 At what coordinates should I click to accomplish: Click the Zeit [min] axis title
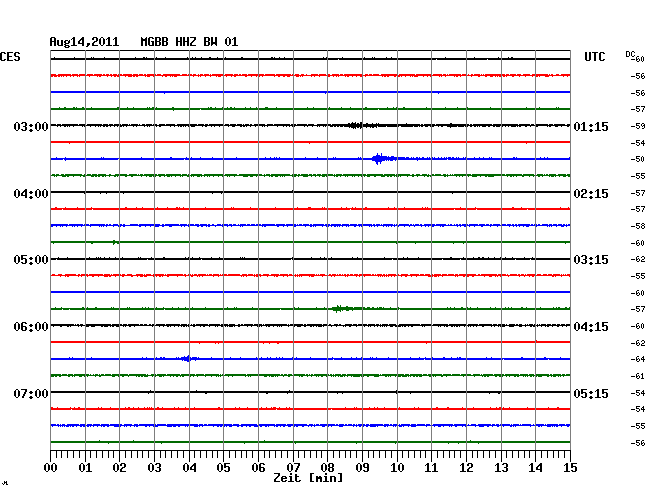(308, 478)
